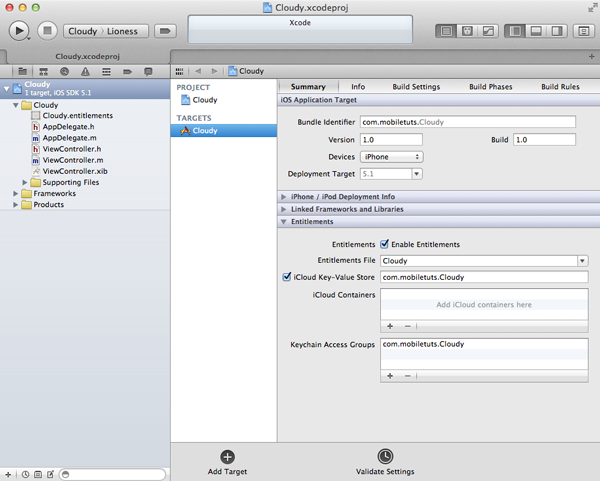
Task: Click the Validate Settings button
Action: point(385,462)
